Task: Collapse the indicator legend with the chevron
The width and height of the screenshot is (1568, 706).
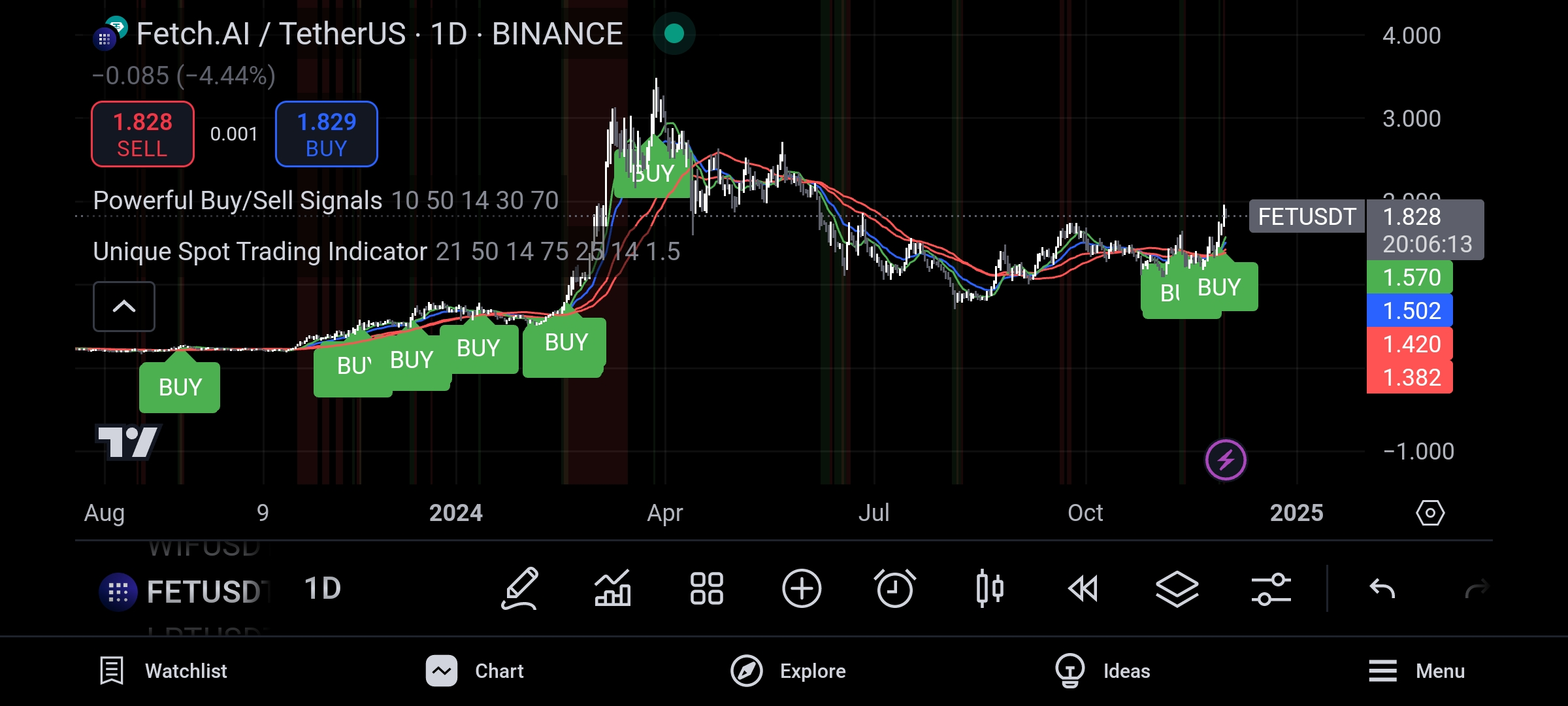Action: click(124, 307)
